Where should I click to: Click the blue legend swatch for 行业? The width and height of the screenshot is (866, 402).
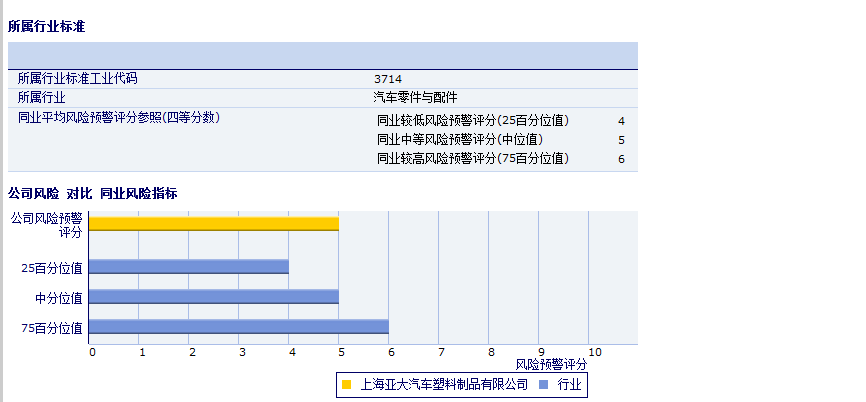[543, 384]
